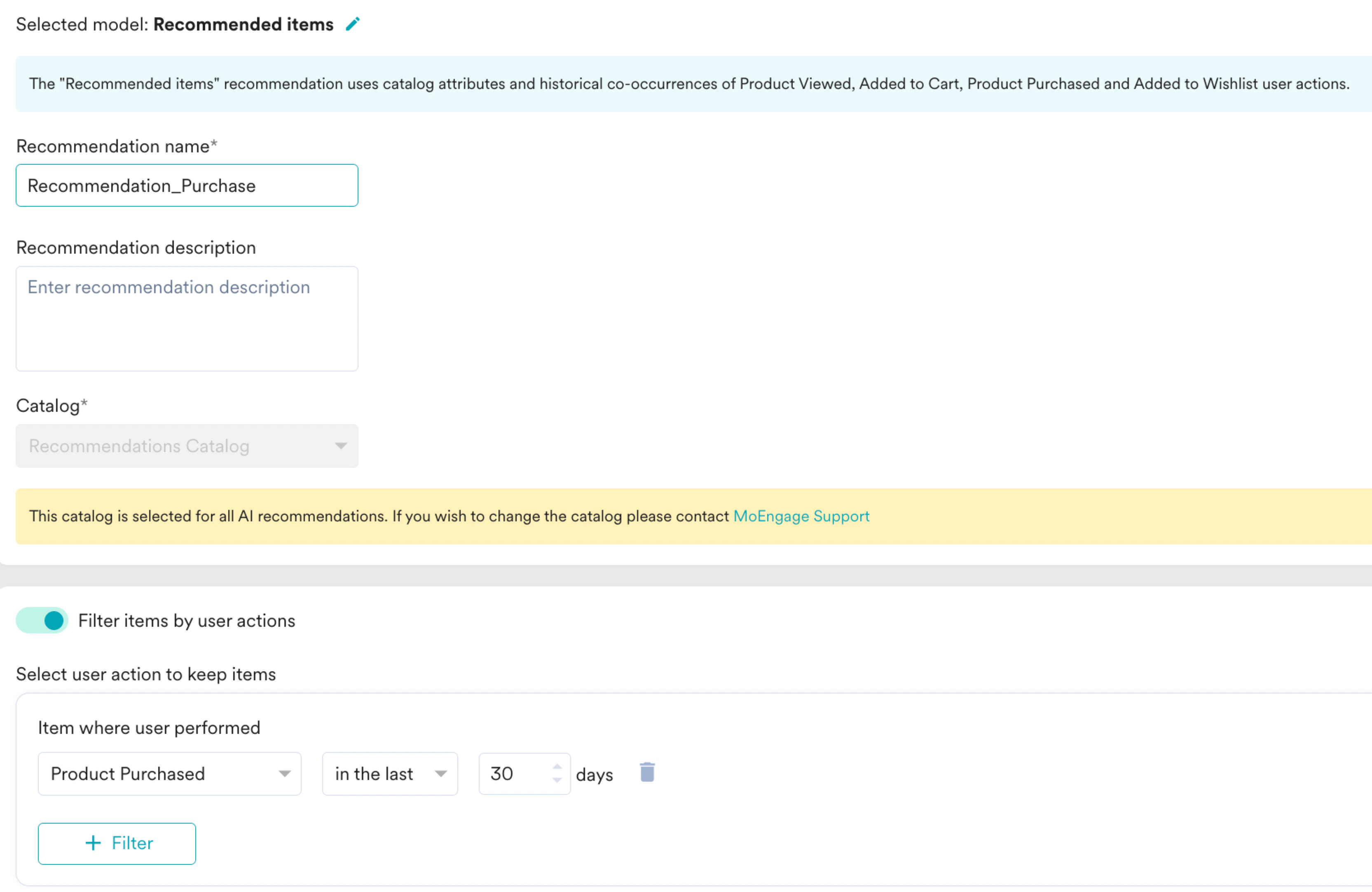Click the 'Filter items by user actions' label
This screenshot has height=892, width=1372.
pyautogui.click(x=186, y=621)
